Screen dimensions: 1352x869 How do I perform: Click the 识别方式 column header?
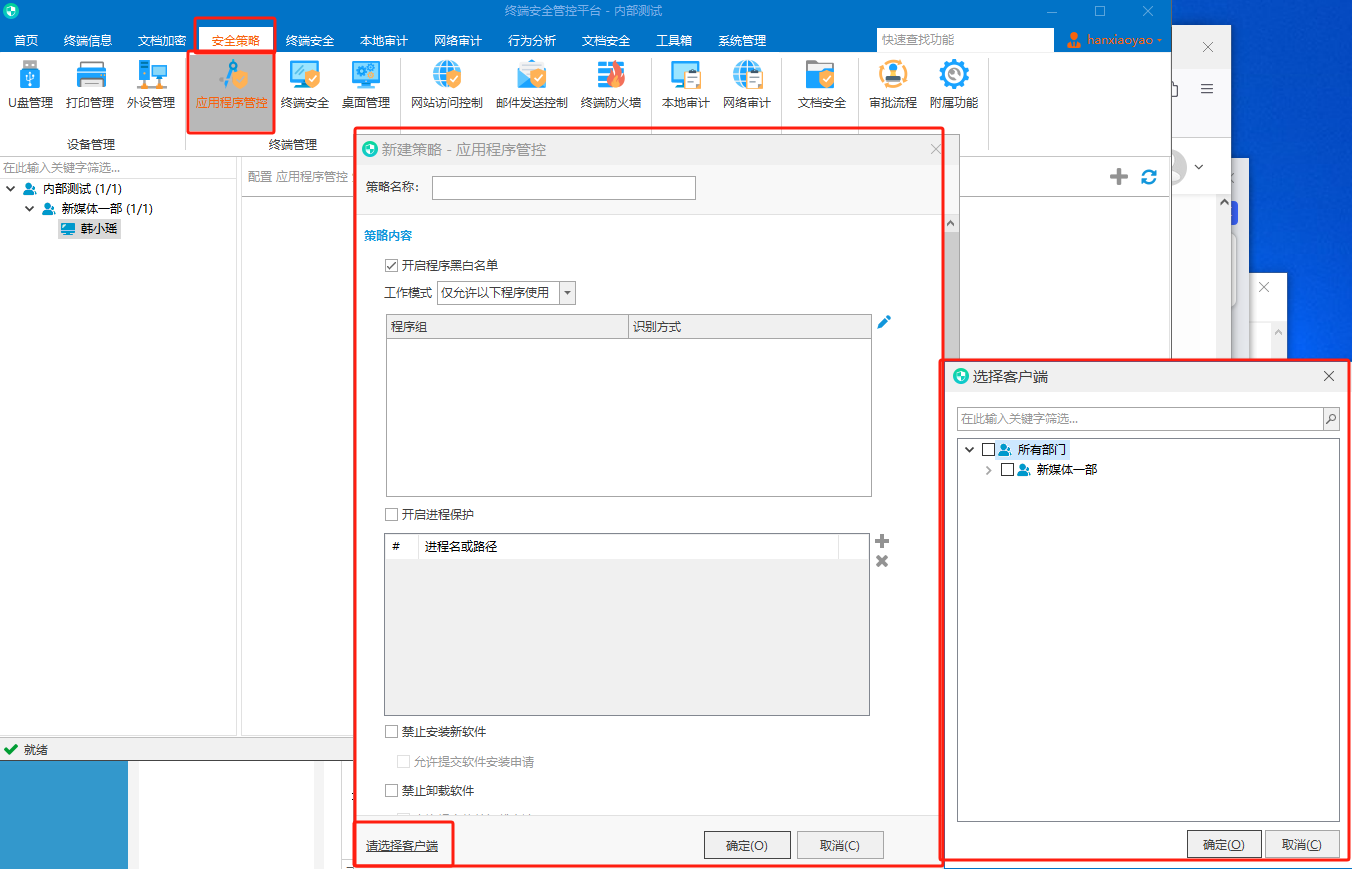pyautogui.click(x=750, y=327)
